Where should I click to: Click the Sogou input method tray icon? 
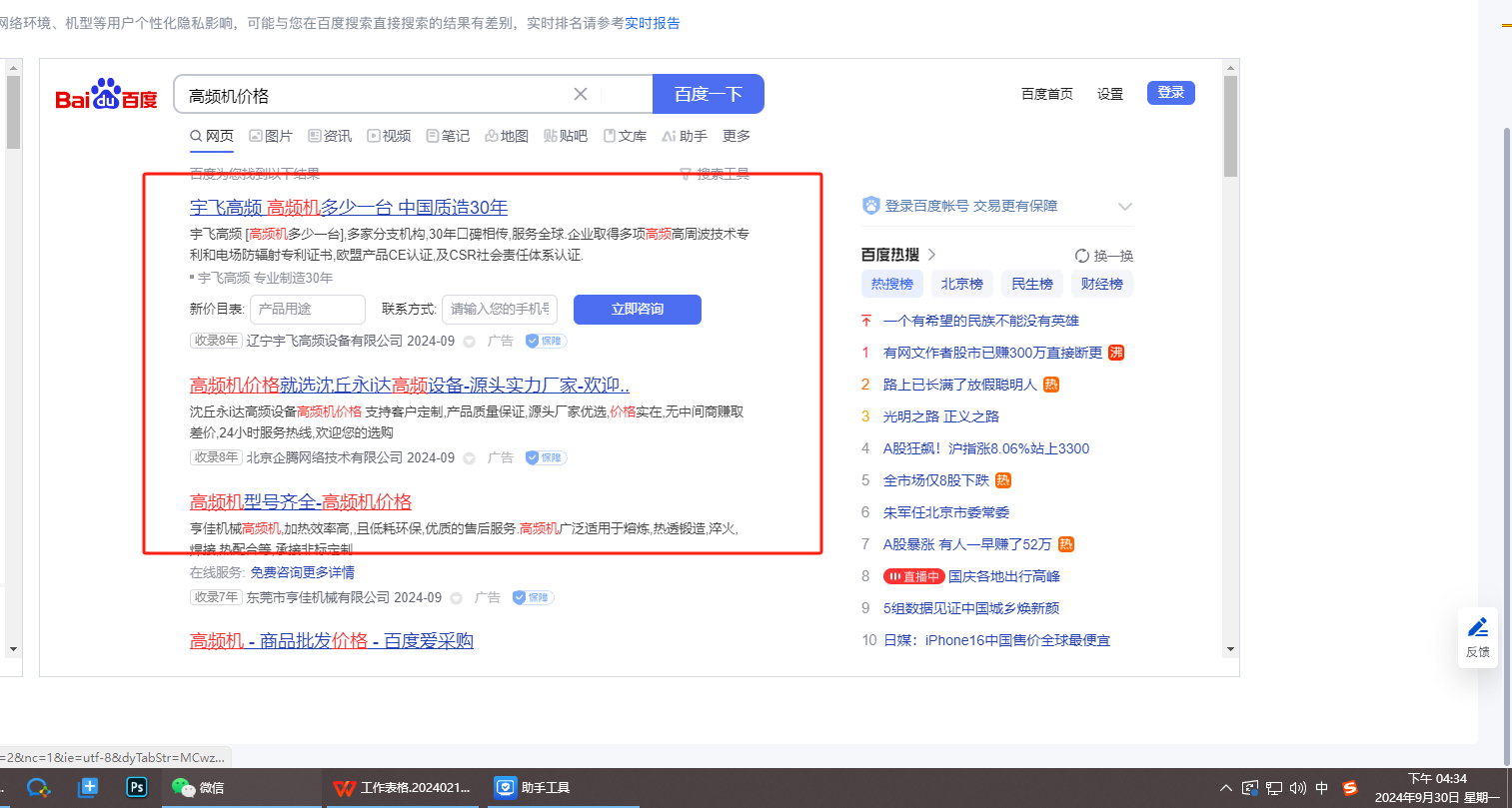tap(1350, 787)
